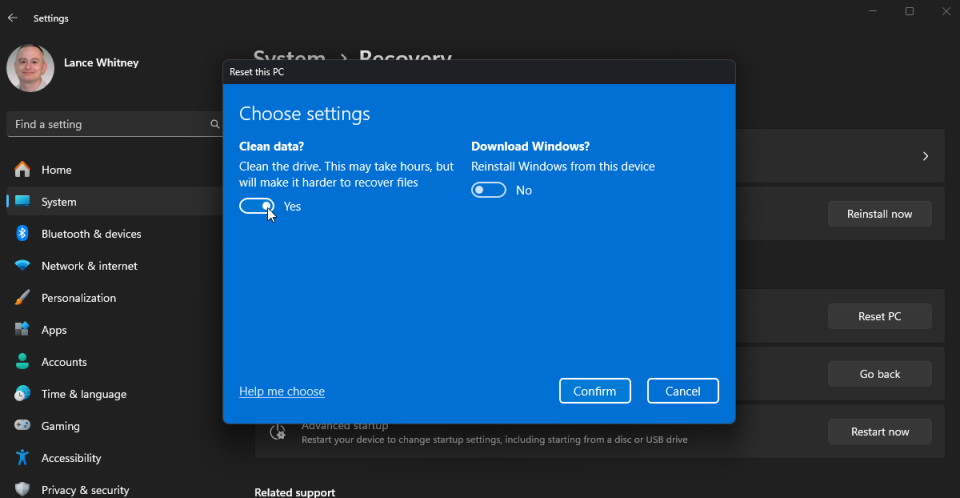Click the Network & internet wifi icon

pyautogui.click(x=23, y=266)
